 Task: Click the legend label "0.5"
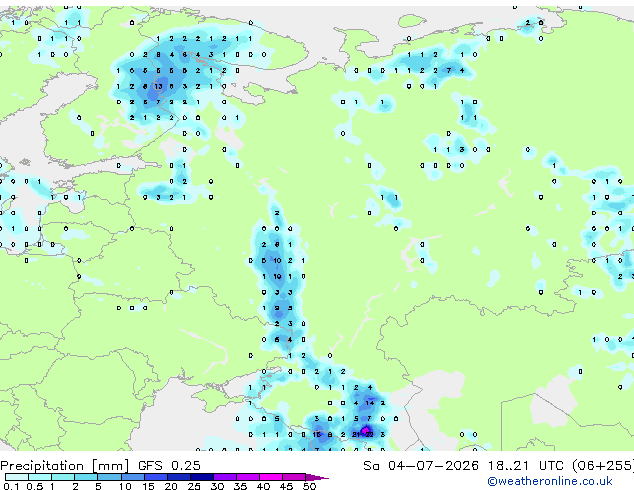35,486
